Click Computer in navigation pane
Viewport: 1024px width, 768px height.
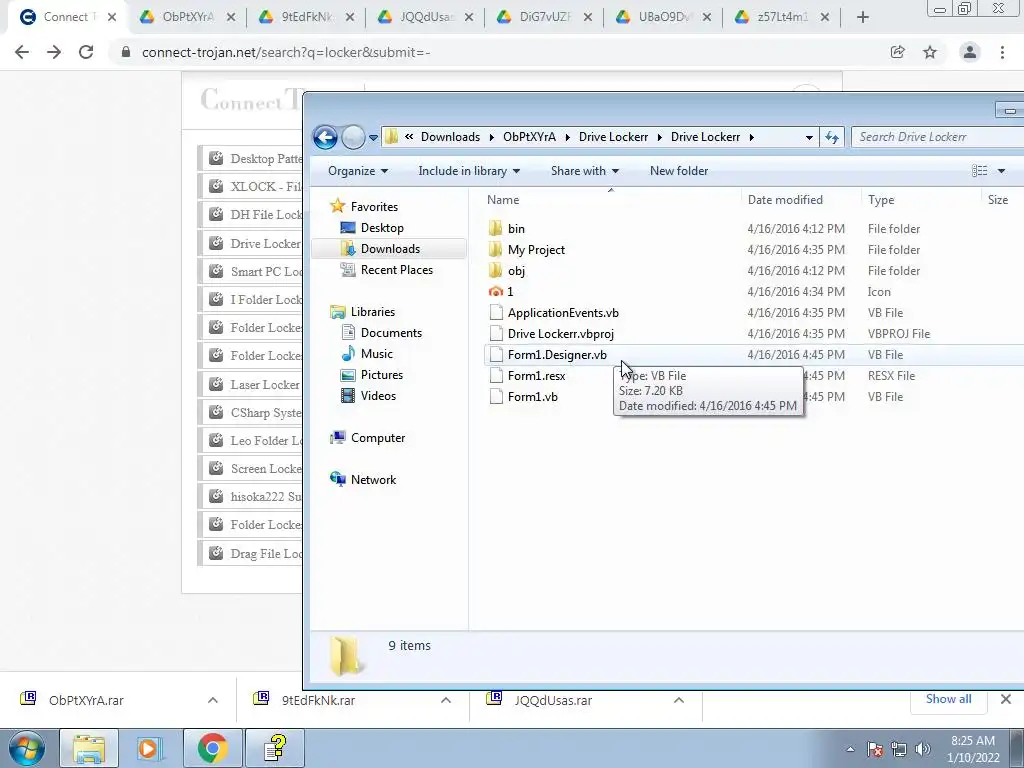pos(377,438)
